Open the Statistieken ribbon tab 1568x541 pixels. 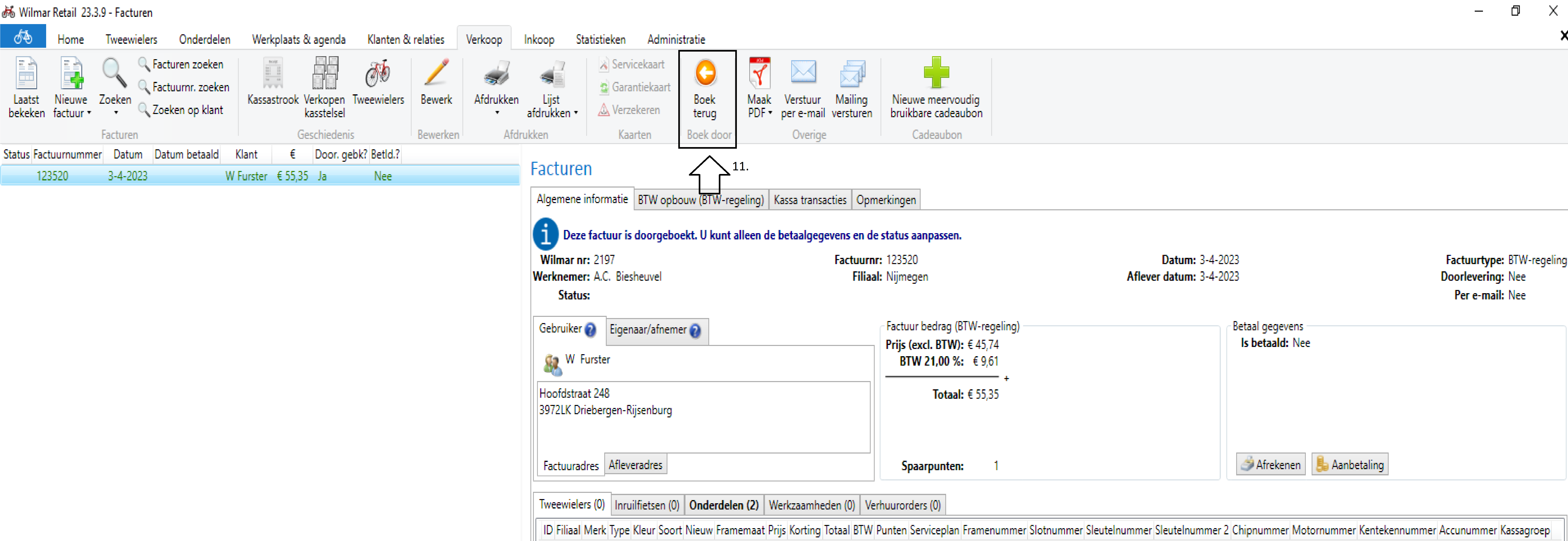[601, 40]
